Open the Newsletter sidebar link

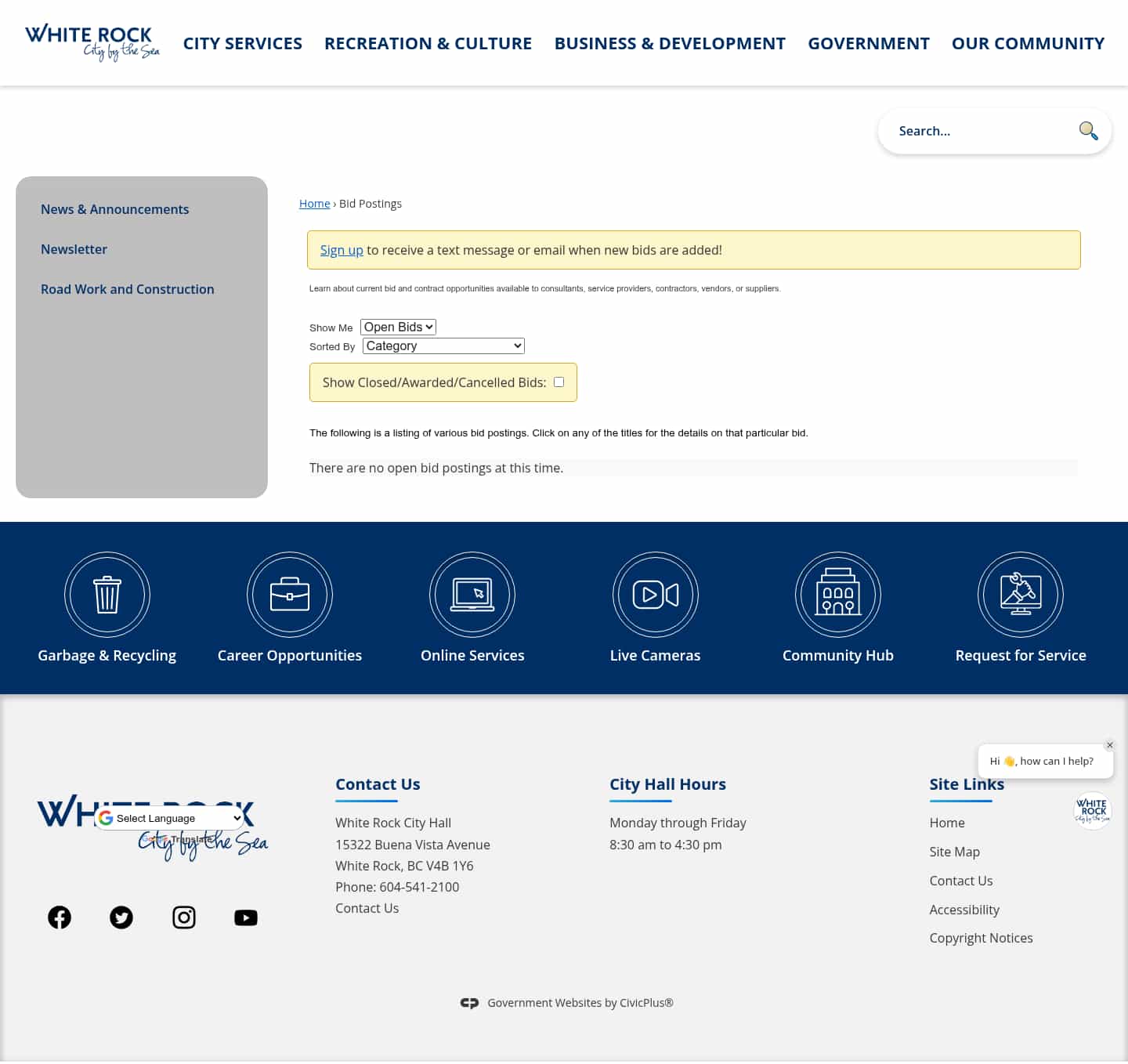point(74,249)
